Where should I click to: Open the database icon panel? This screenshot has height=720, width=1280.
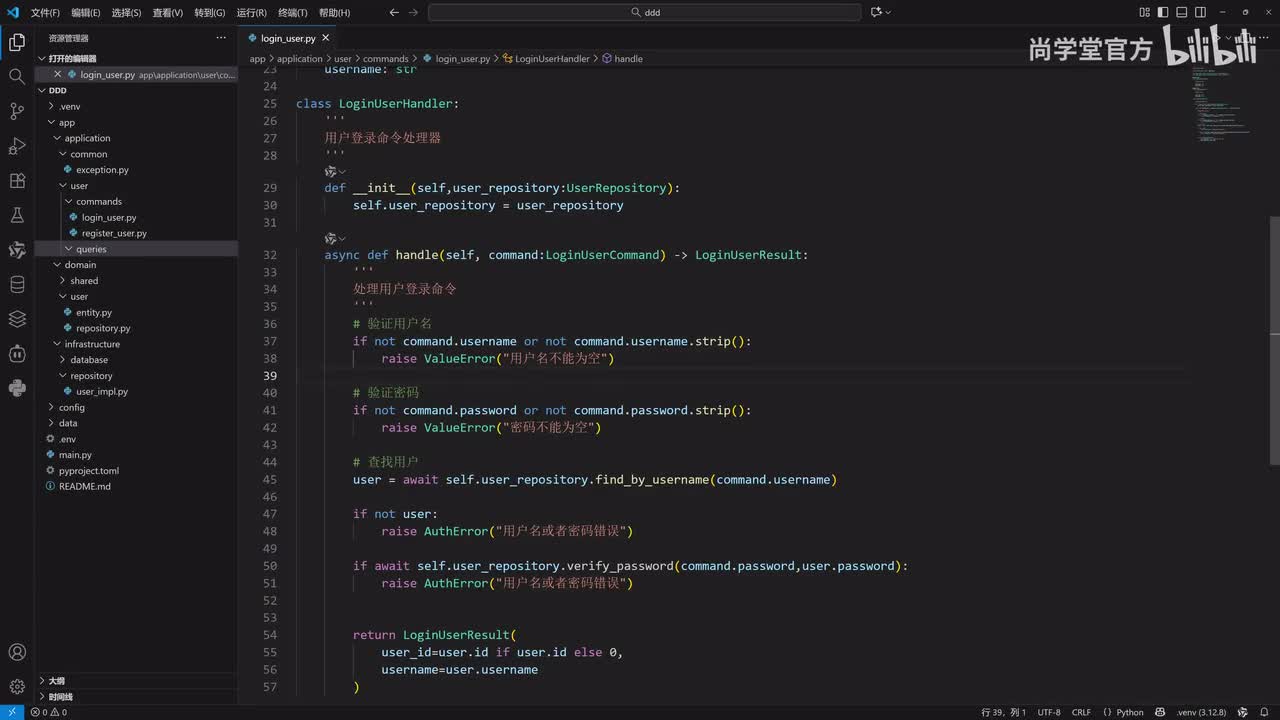pos(17,285)
